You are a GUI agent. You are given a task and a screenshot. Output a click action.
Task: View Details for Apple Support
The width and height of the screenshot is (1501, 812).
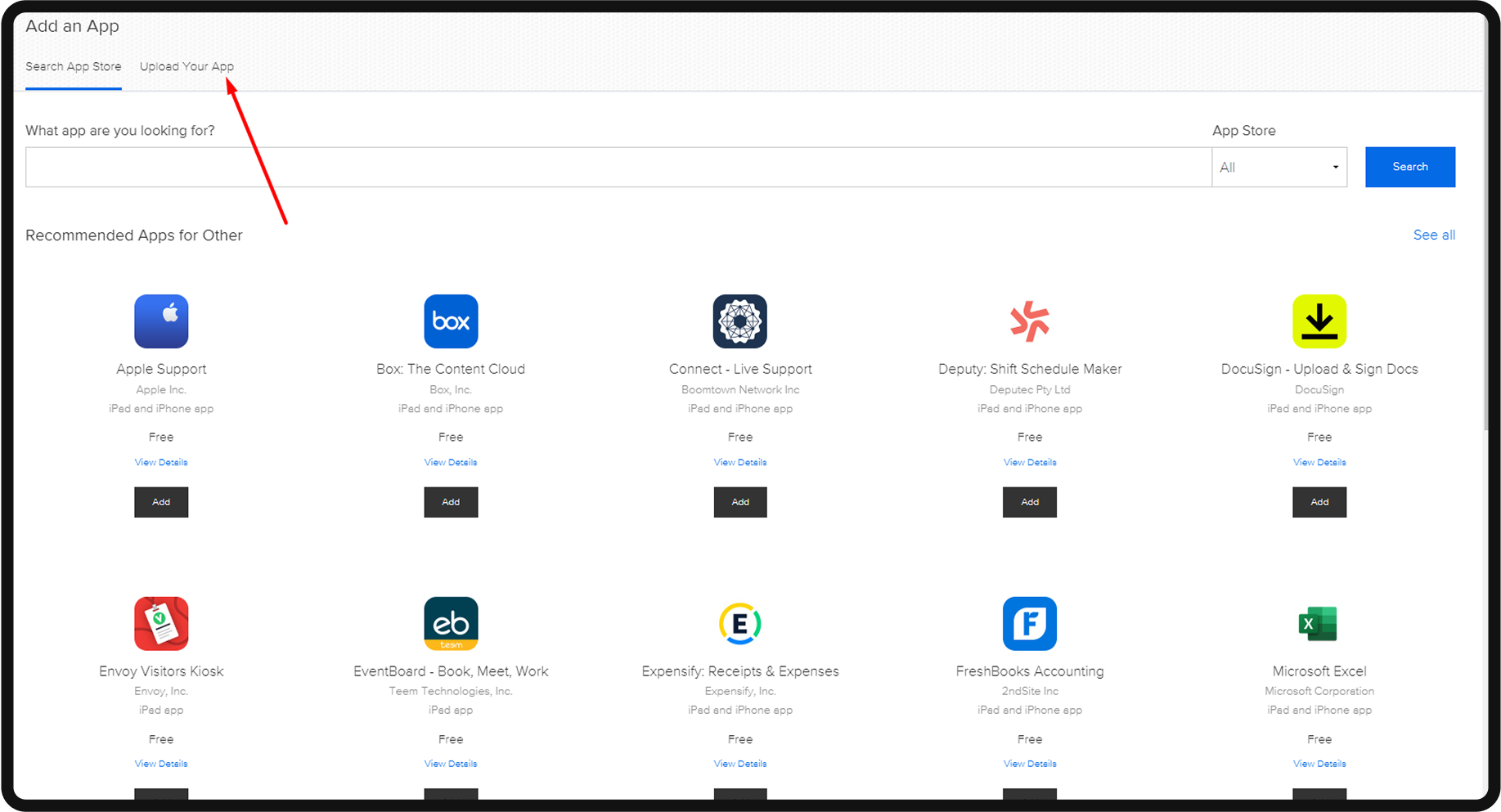[161, 463]
